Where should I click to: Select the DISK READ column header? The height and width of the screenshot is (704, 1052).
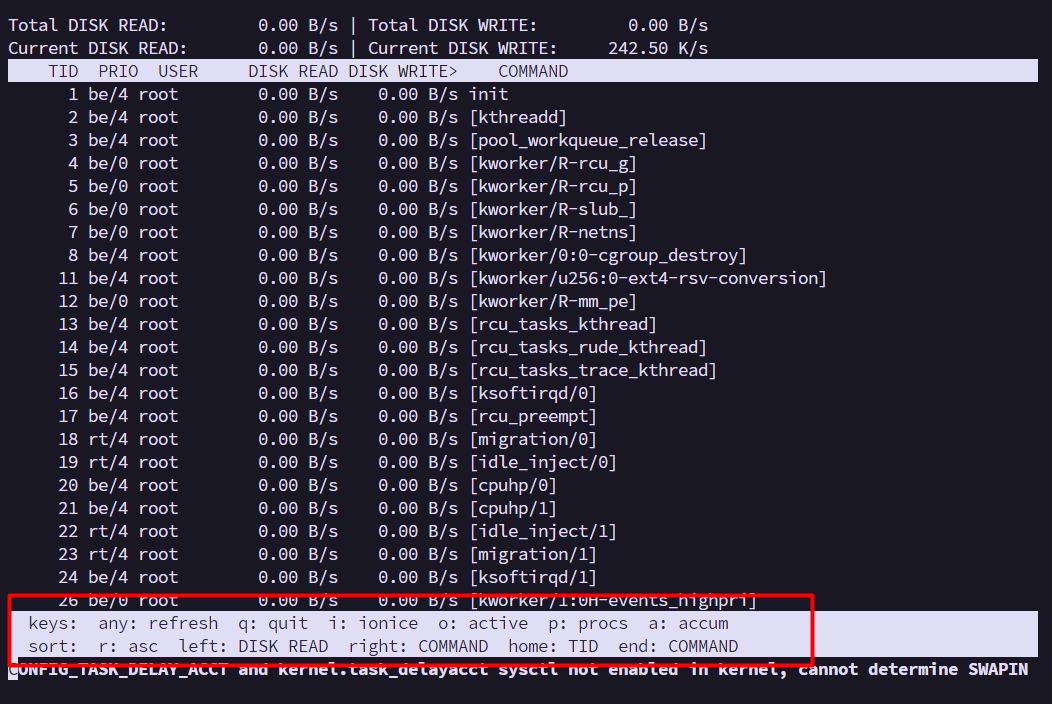point(293,71)
